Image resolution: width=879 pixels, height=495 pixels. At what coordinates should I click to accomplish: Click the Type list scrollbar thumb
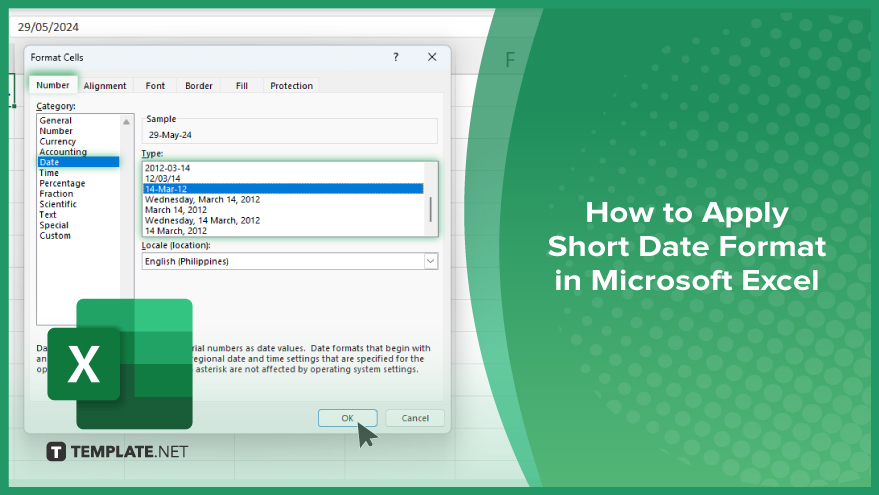coord(431,210)
